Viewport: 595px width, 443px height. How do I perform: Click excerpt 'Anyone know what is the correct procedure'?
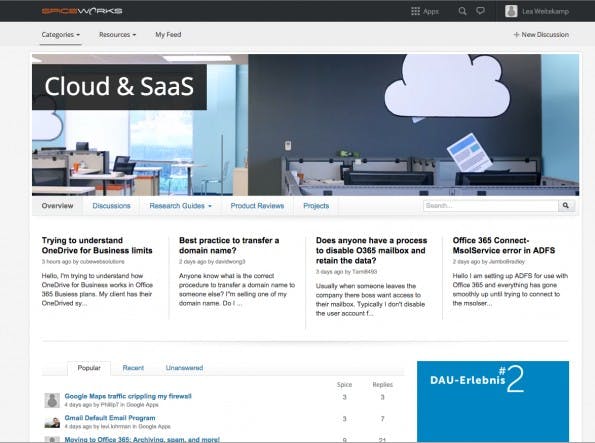click(237, 289)
